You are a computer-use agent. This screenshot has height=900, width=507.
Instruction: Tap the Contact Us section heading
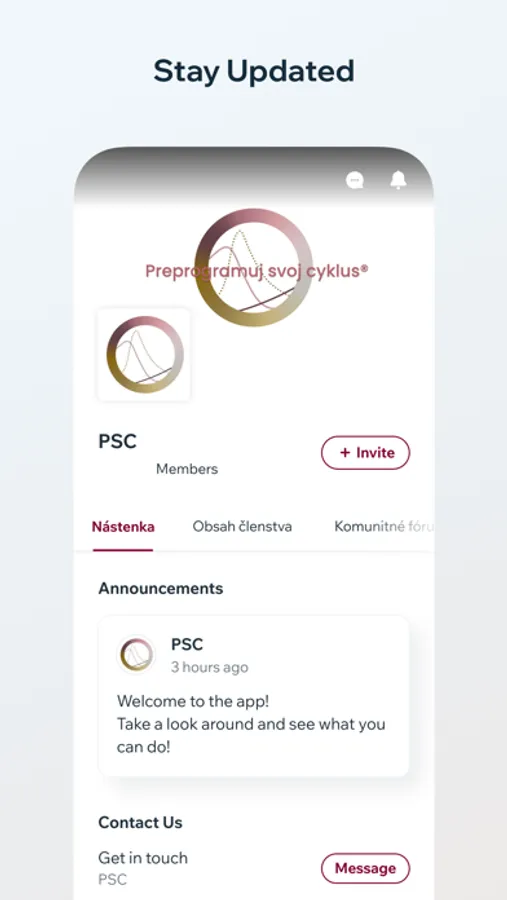click(x=140, y=823)
